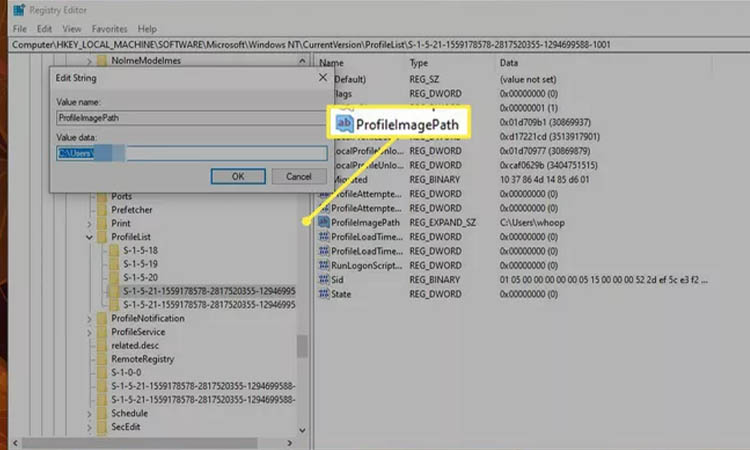Click the ProfileImagePath row's string value icon
Viewport: 750px width, 450px height.
click(x=324, y=222)
